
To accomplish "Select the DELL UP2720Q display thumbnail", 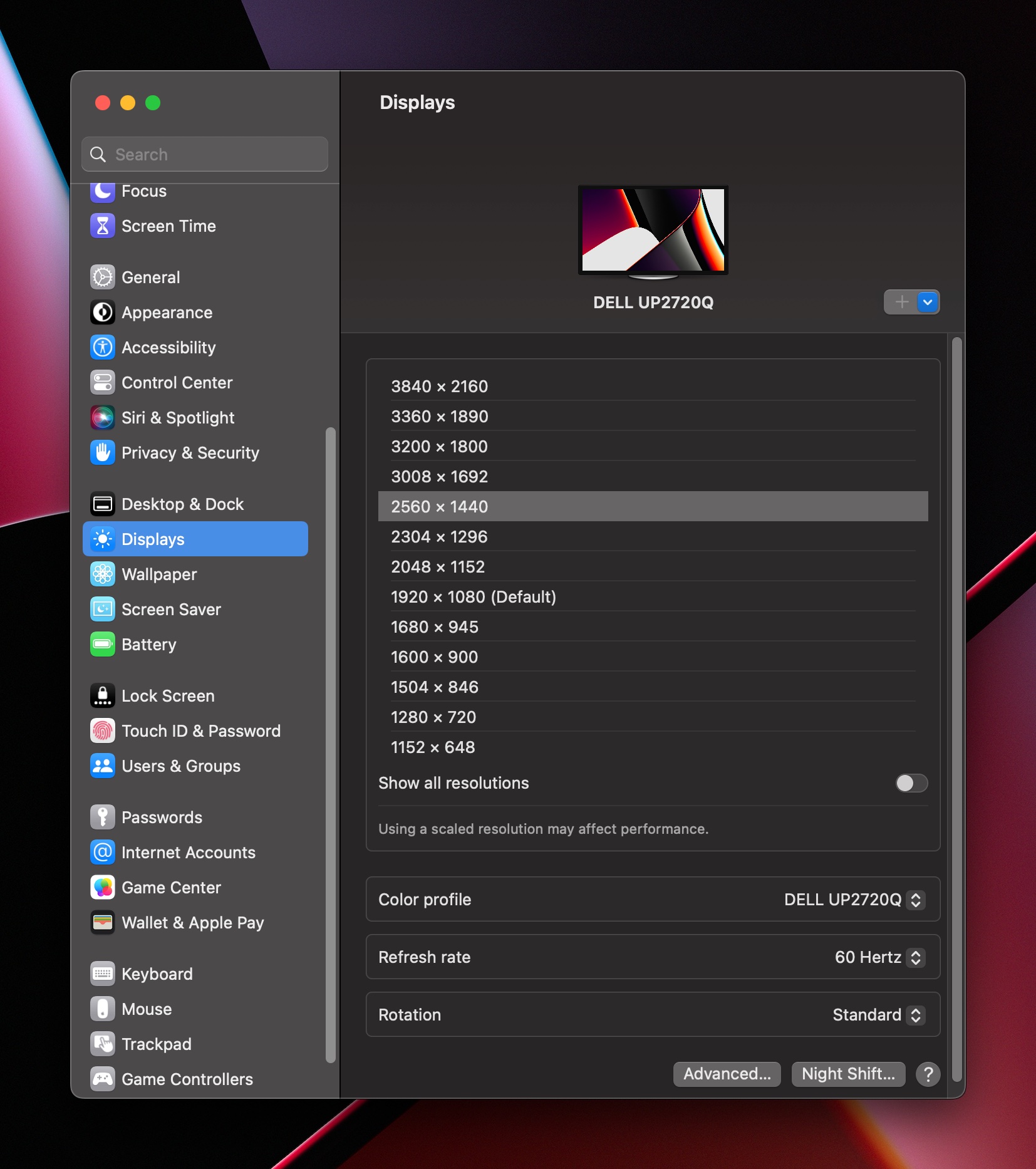I will [x=653, y=232].
